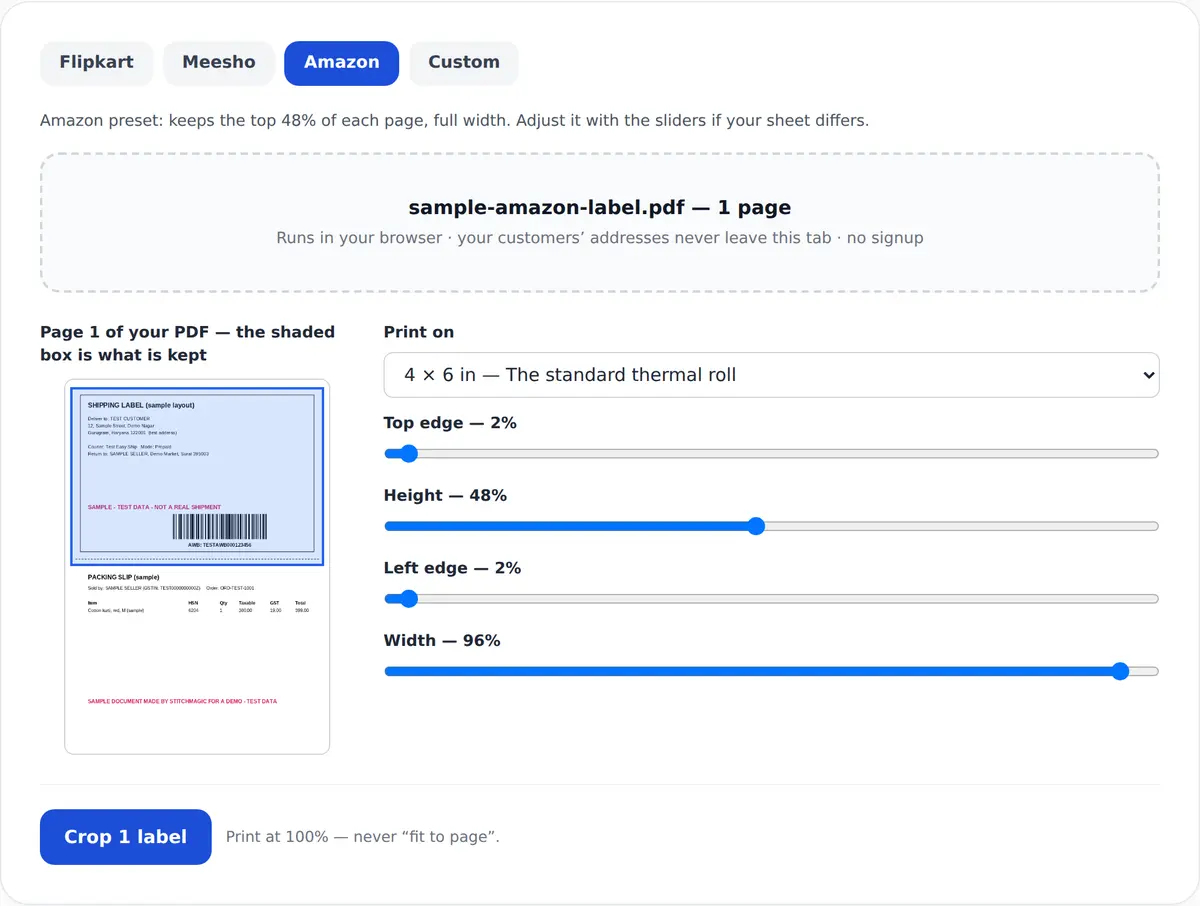
Task: Select the Amazon preset tab
Action: point(341,62)
